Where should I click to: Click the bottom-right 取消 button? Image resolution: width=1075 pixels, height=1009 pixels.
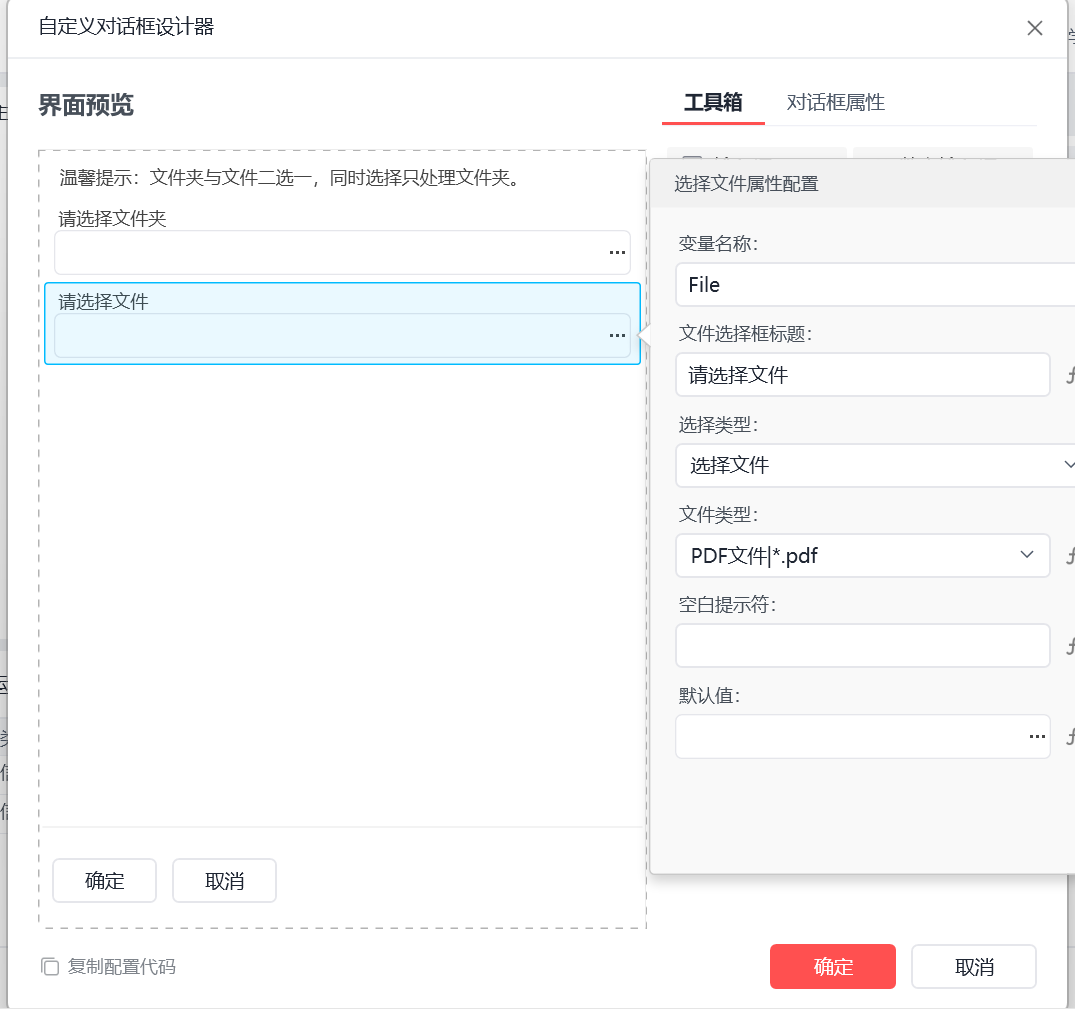[974, 966]
